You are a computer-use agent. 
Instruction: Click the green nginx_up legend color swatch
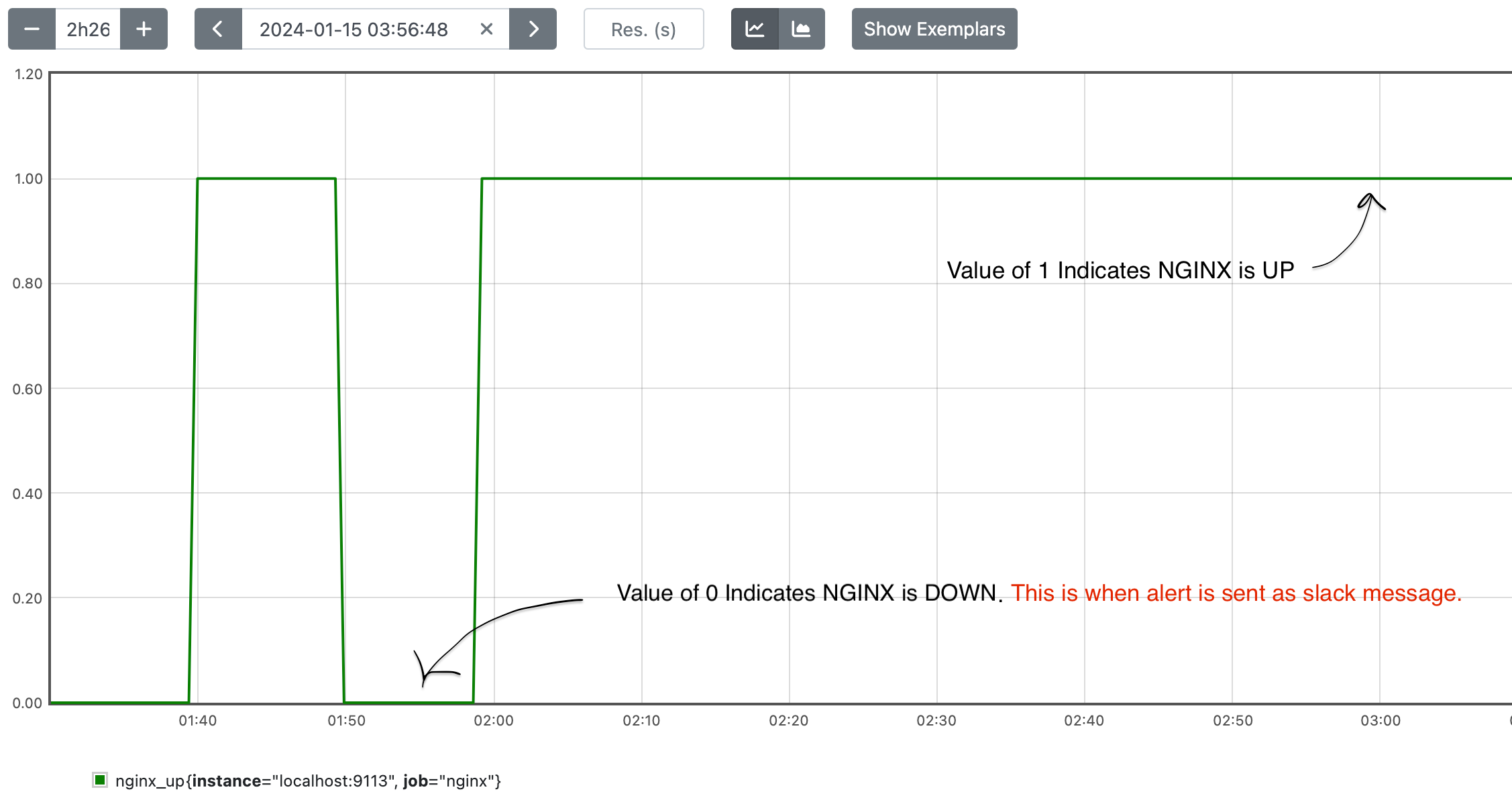(x=100, y=780)
